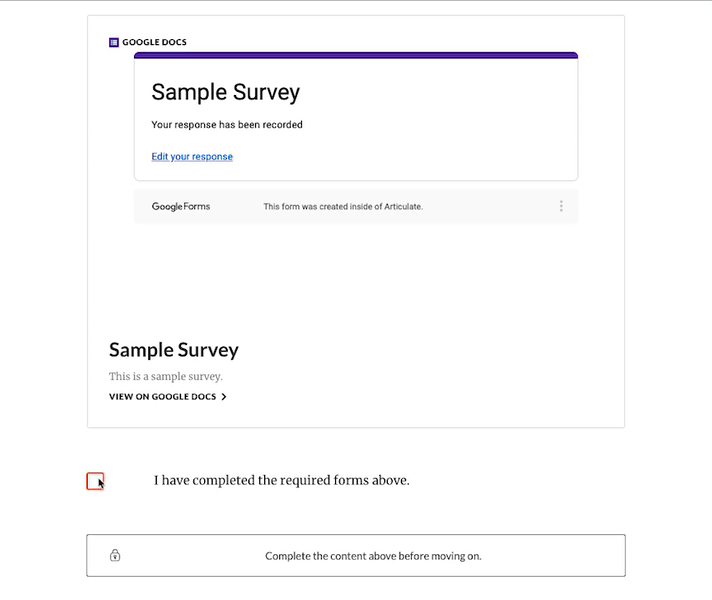Click the purple Google Docs form icon

[114, 42]
